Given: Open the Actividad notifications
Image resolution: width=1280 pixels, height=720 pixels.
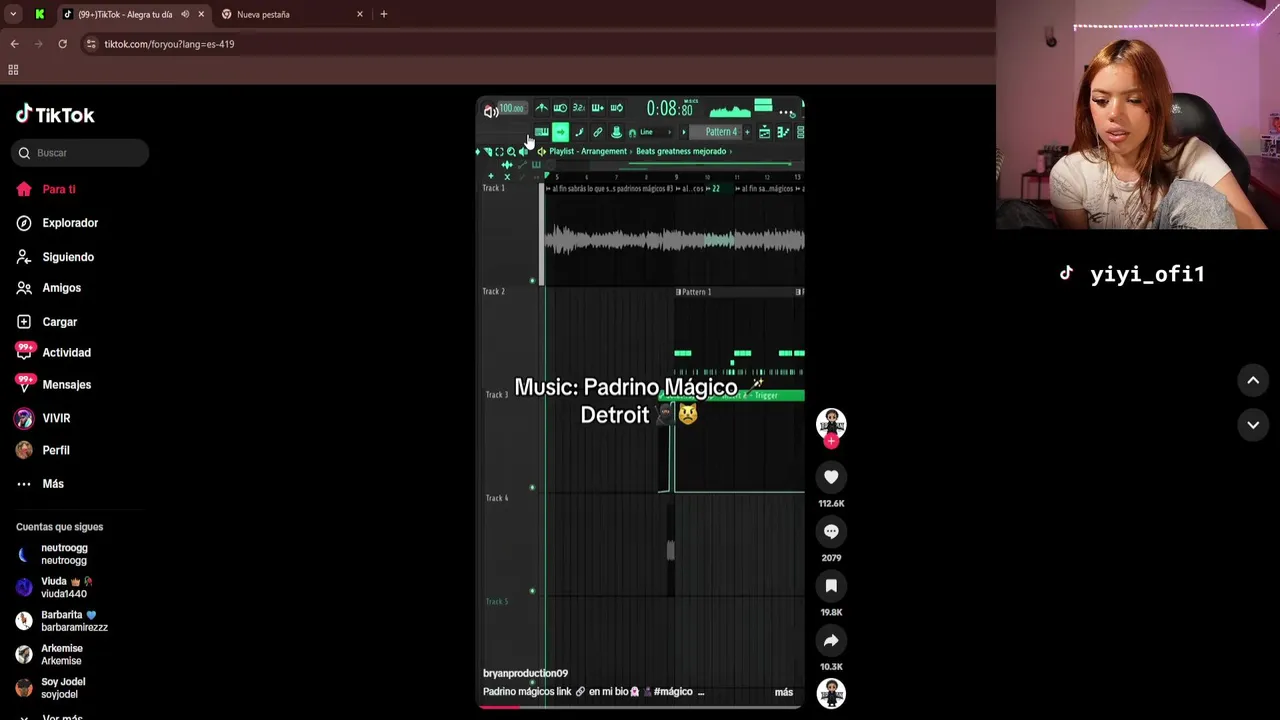Looking at the screenshot, I should tap(53, 352).
